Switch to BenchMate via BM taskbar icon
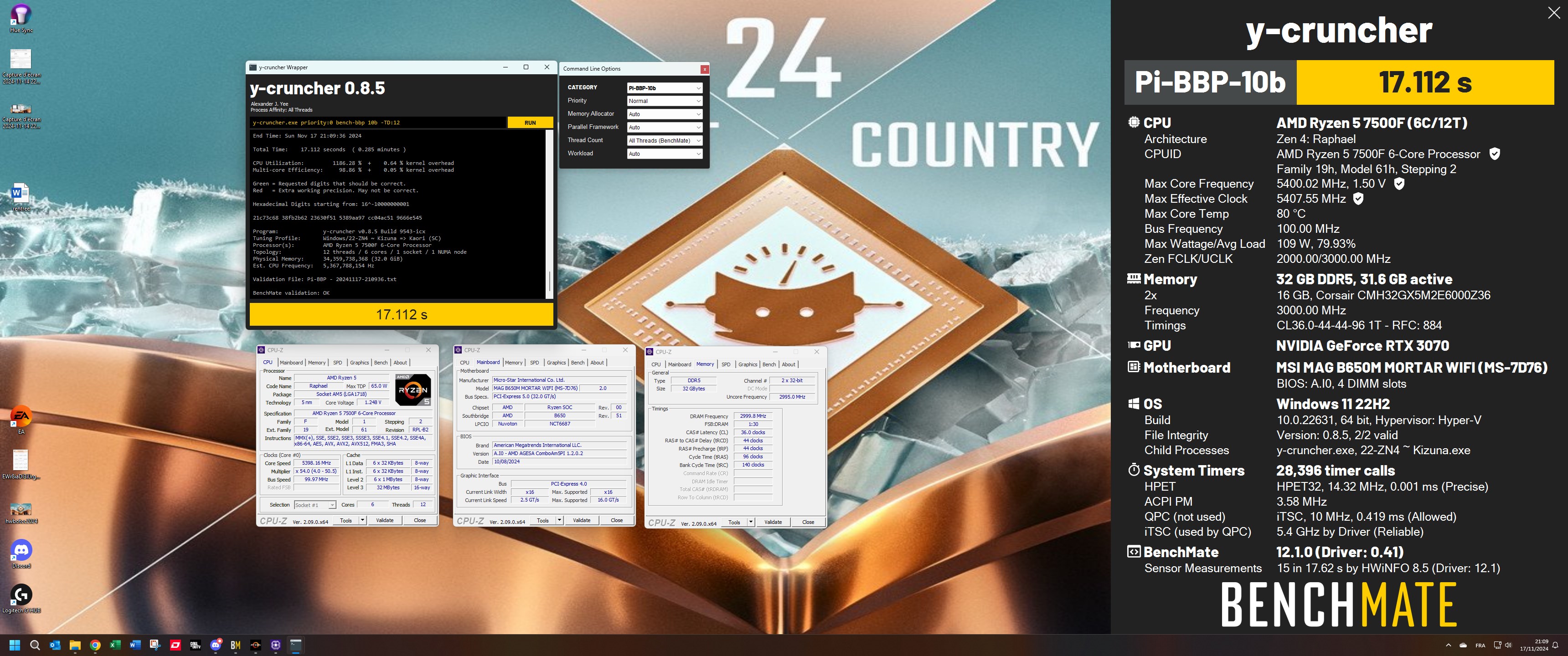Screen dimensions: 1568x656 coord(236,645)
